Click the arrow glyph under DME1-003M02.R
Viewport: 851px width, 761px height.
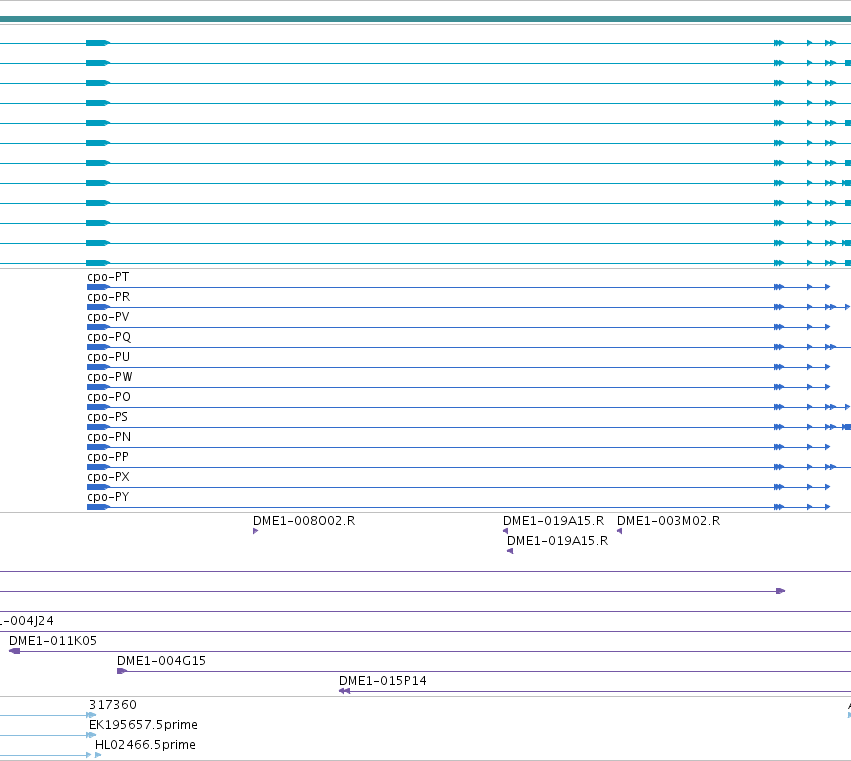click(x=619, y=531)
